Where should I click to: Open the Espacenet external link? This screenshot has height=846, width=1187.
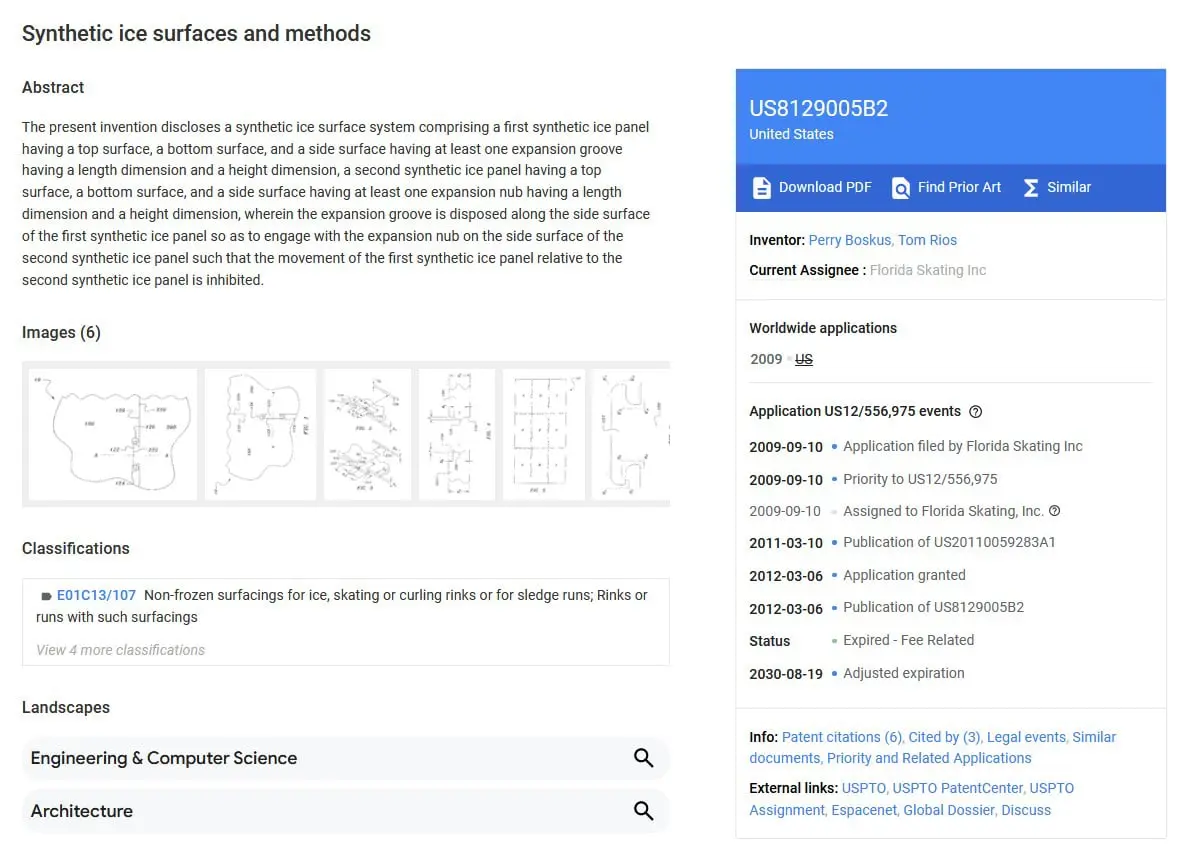tap(863, 809)
